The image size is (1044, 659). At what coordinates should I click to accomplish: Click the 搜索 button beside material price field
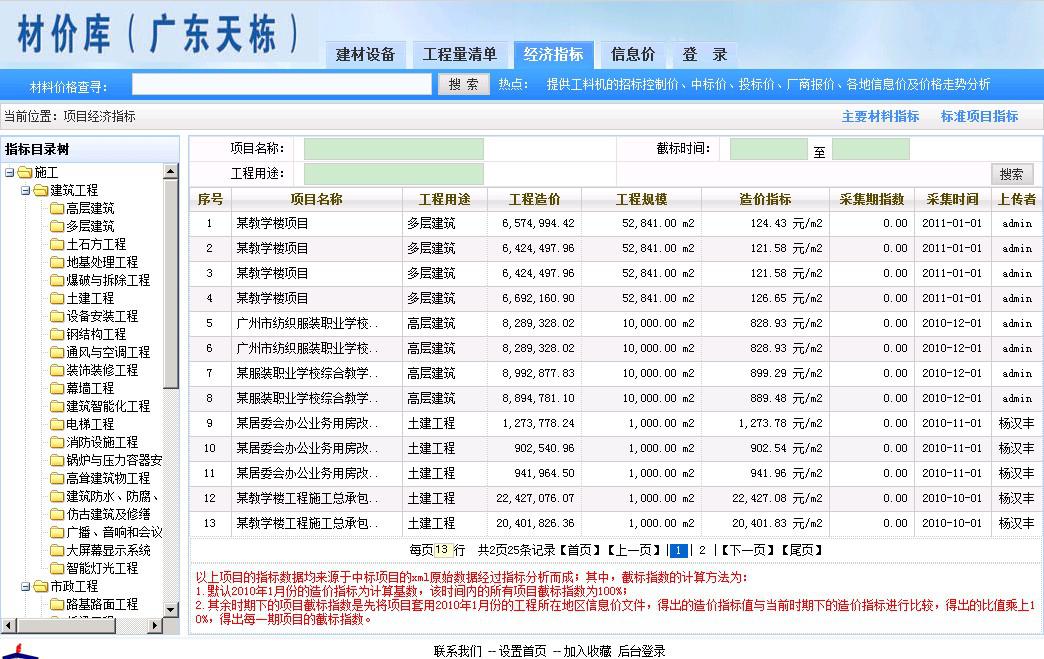(x=464, y=85)
